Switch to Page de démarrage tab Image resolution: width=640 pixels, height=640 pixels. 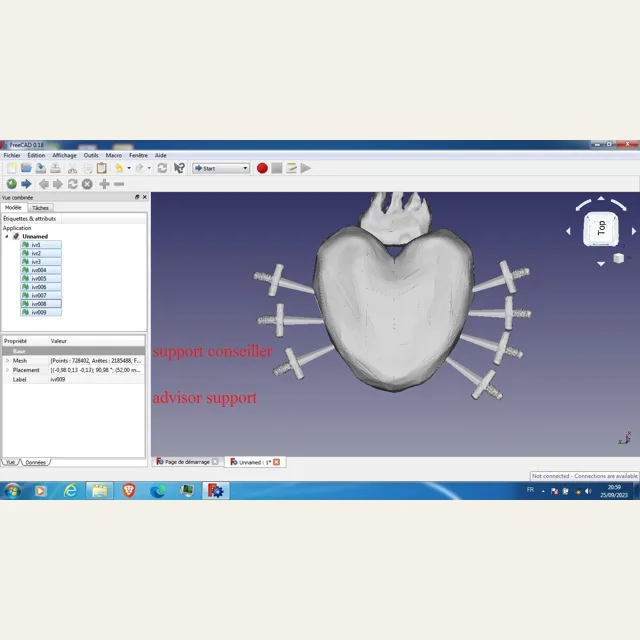[187, 462]
